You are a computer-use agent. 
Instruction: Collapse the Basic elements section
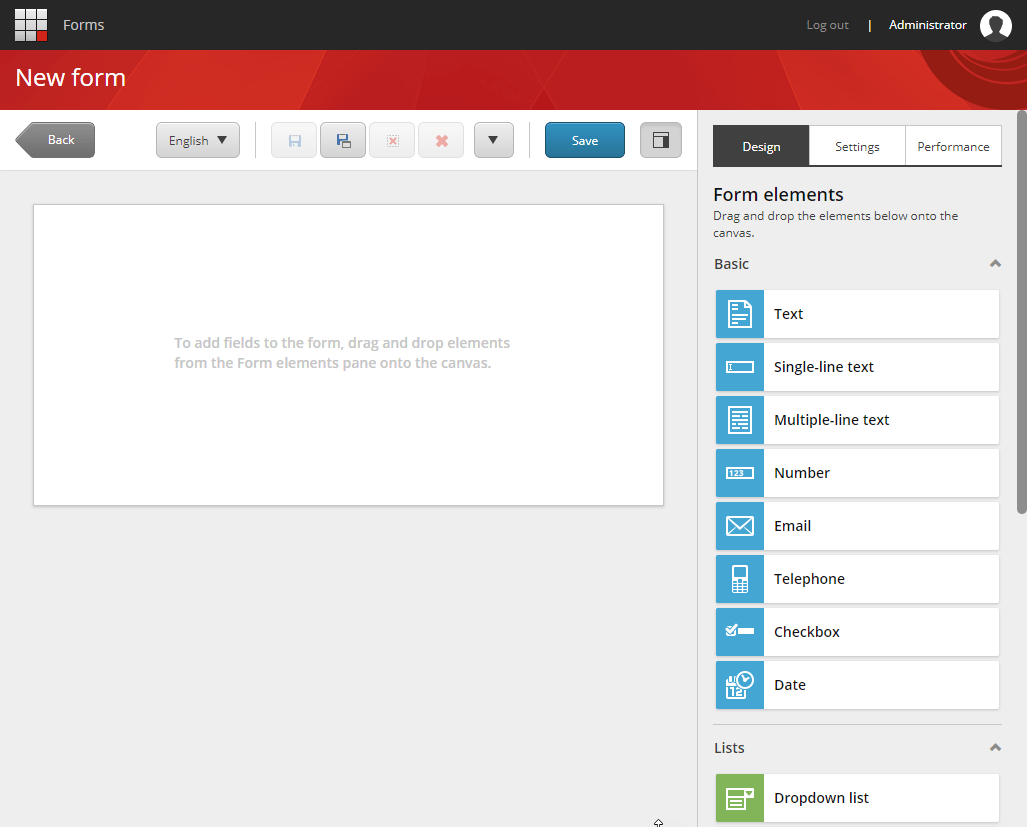click(x=994, y=263)
